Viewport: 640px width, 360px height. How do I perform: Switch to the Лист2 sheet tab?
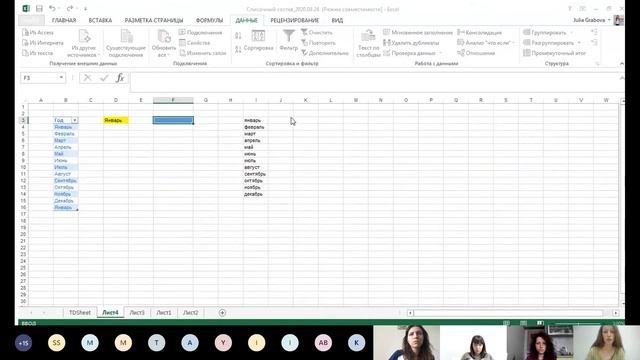(191, 313)
